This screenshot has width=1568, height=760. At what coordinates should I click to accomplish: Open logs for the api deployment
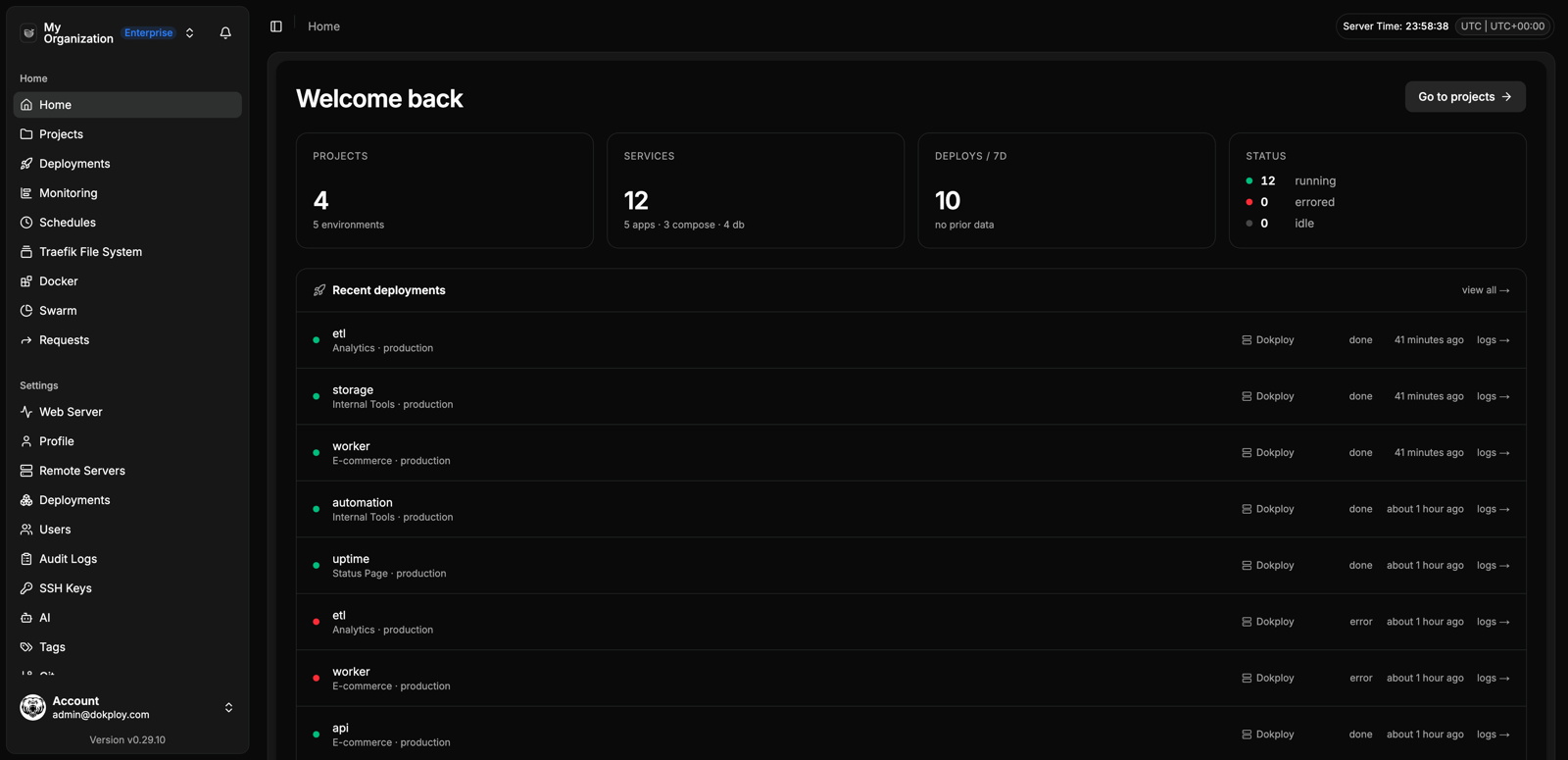pos(1494,735)
